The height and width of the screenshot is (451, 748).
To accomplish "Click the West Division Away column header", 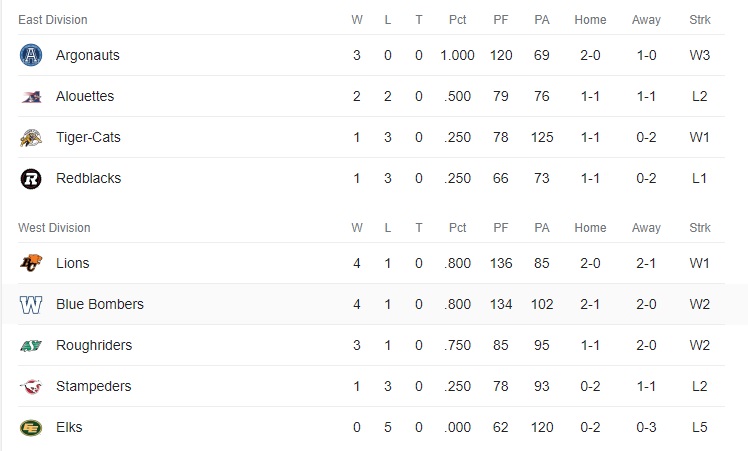I will click(x=646, y=228).
